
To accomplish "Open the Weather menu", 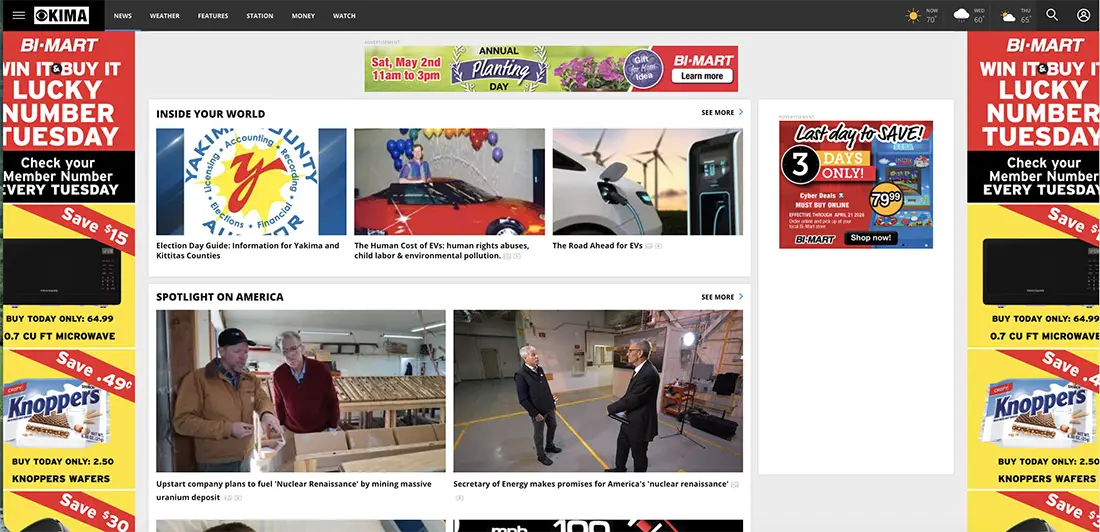I will tap(164, 15).
